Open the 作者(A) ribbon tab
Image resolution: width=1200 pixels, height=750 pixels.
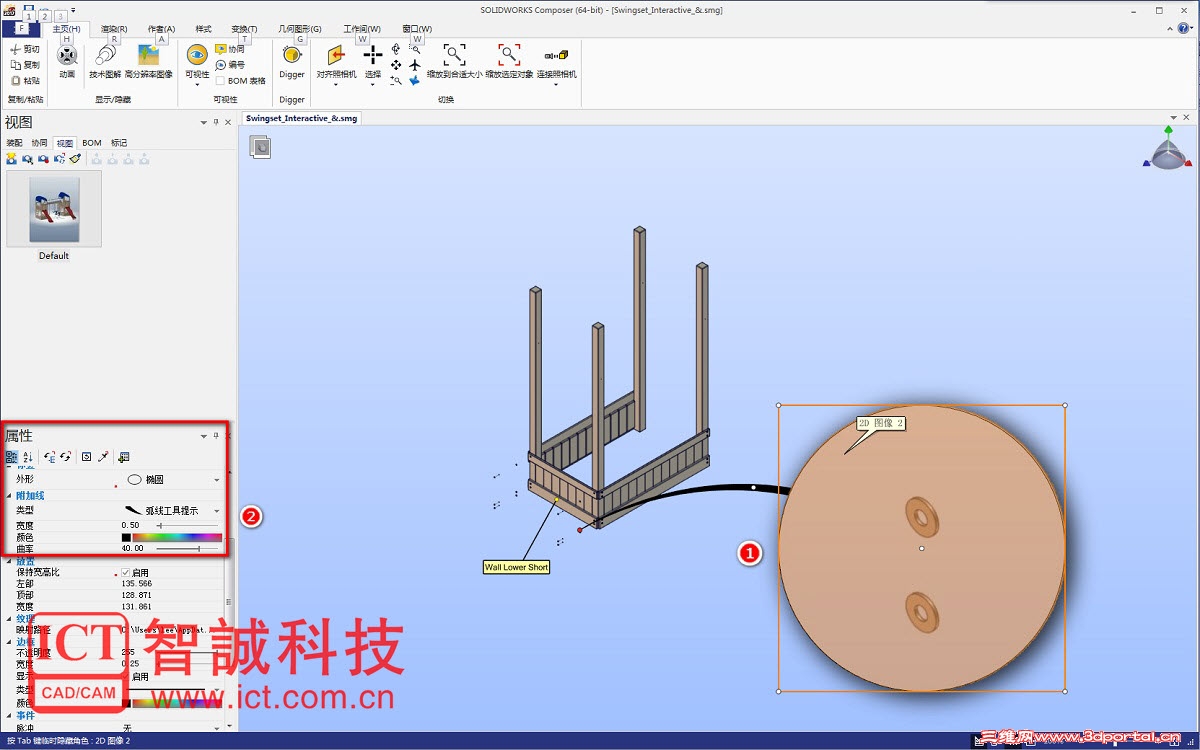(161, 29)
